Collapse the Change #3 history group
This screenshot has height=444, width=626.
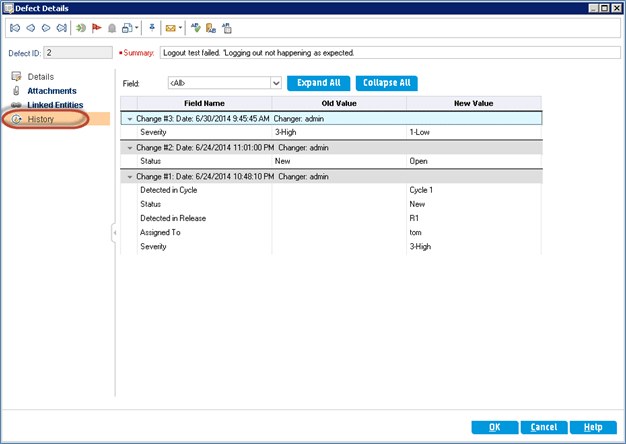pos(129,118)
